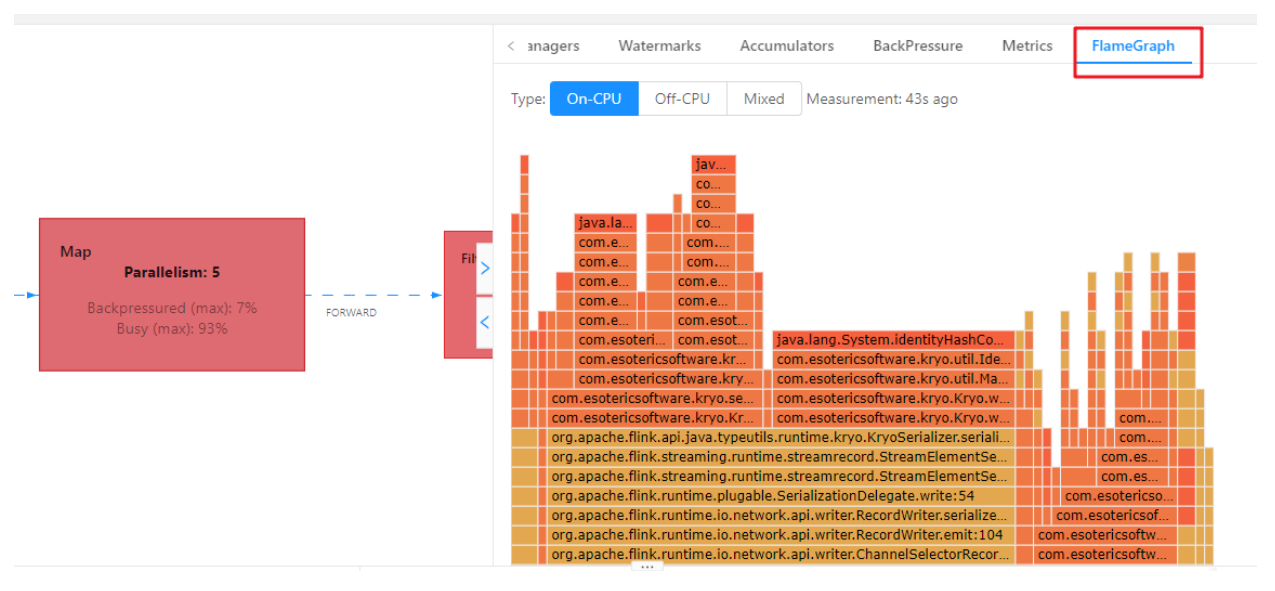The height and width of the screenshot is (591, 1275).
Task: Click the left chevron on the panel edge
Action: [x=485, y=322]
